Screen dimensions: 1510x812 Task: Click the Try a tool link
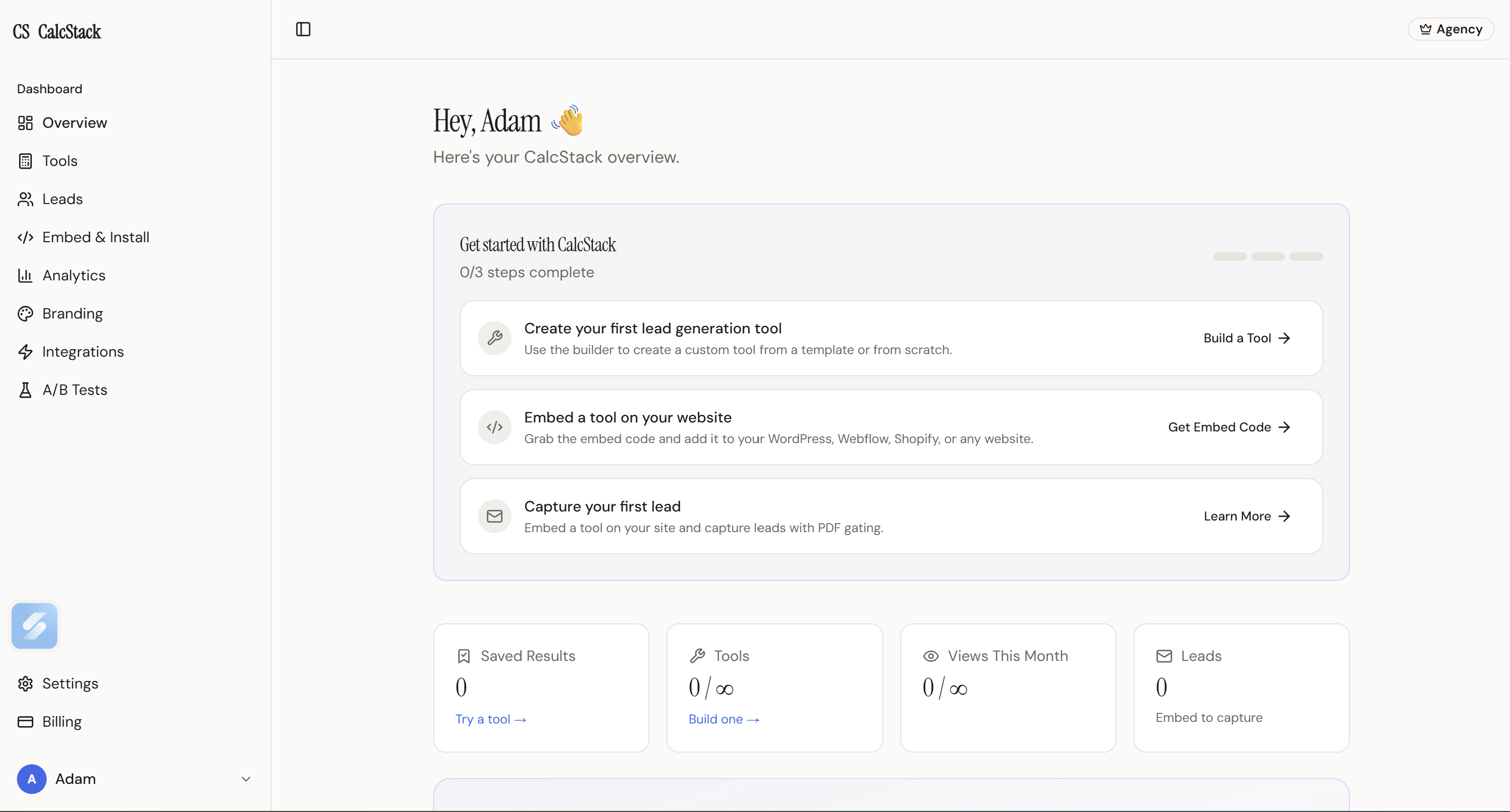click(x=490, y=719)
